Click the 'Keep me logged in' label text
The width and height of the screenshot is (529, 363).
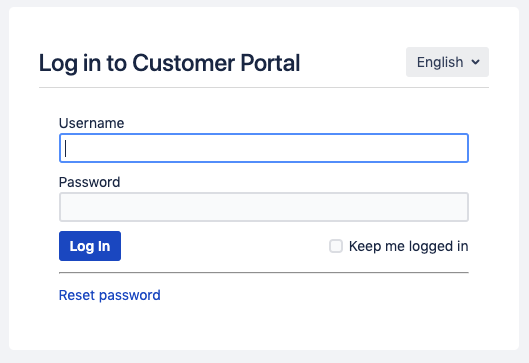(409, 246)
